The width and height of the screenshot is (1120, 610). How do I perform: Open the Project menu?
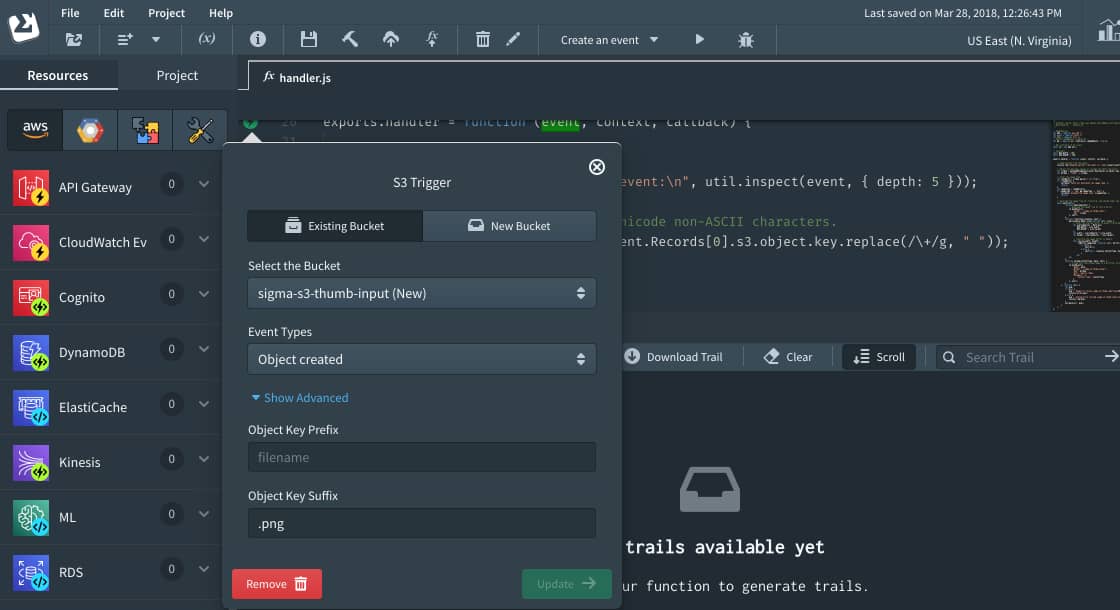point(166,13)
